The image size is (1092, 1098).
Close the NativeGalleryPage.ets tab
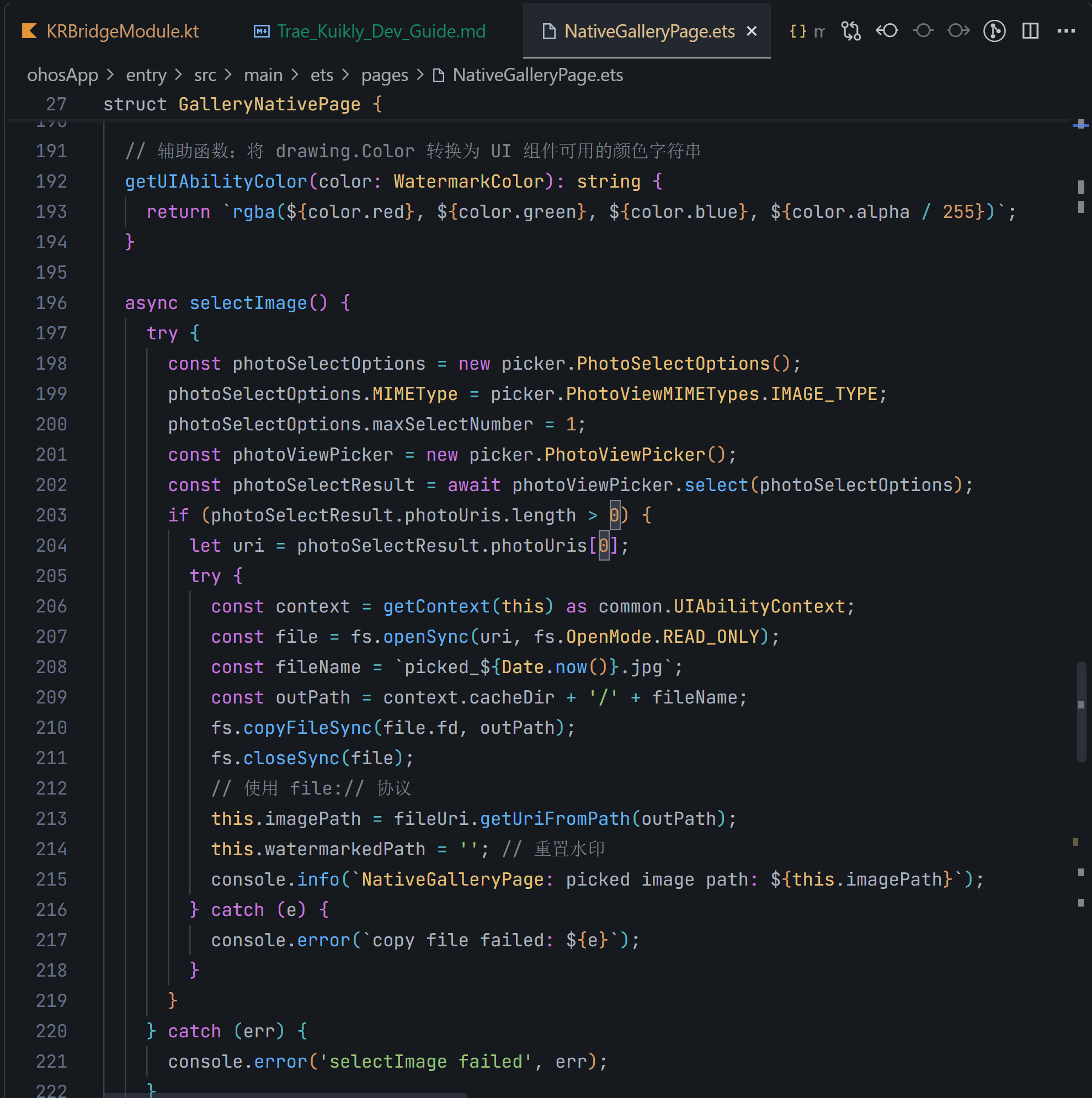752,31
